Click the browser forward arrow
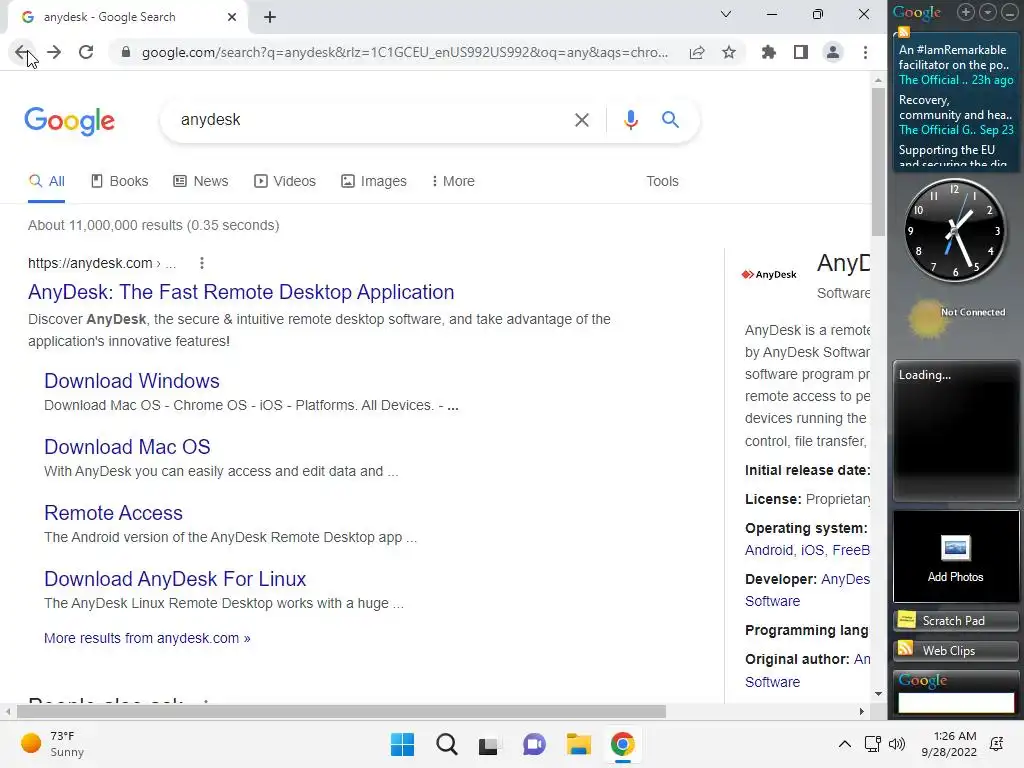The height and width of the screenshot is (768, 1024). (x=54, y=52)
